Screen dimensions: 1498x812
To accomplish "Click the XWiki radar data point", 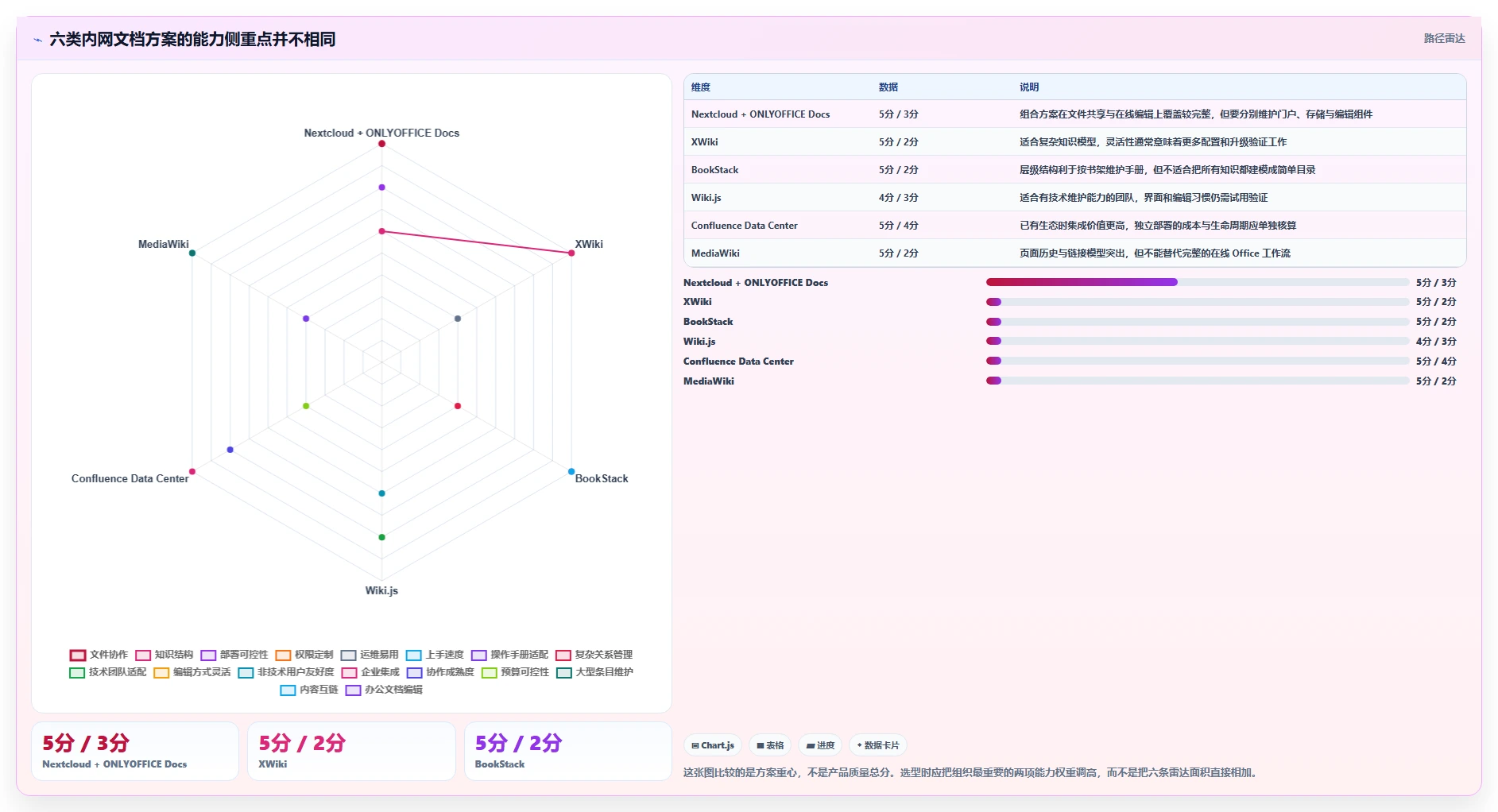I will [x=571, y=253].
